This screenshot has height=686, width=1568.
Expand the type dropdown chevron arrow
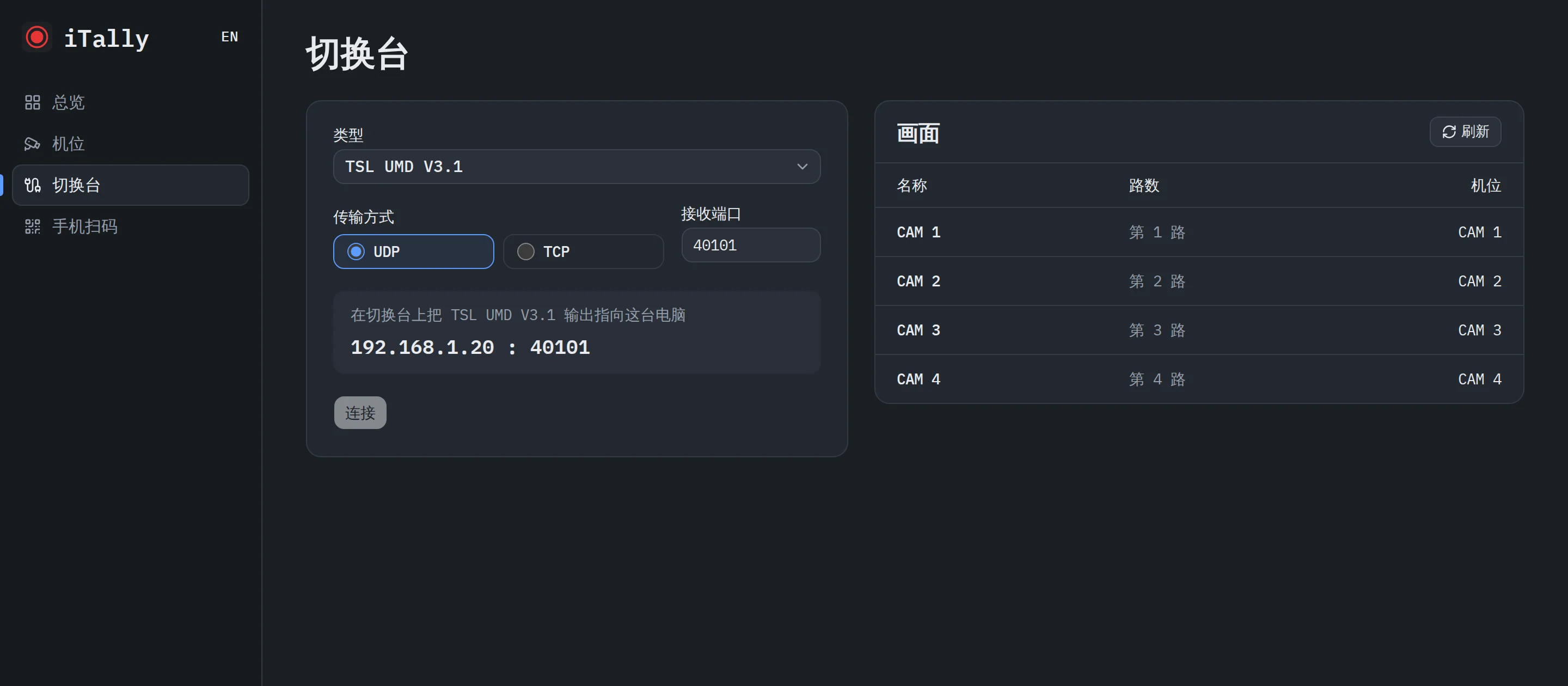pyautogui.click(x=801, y=167)
